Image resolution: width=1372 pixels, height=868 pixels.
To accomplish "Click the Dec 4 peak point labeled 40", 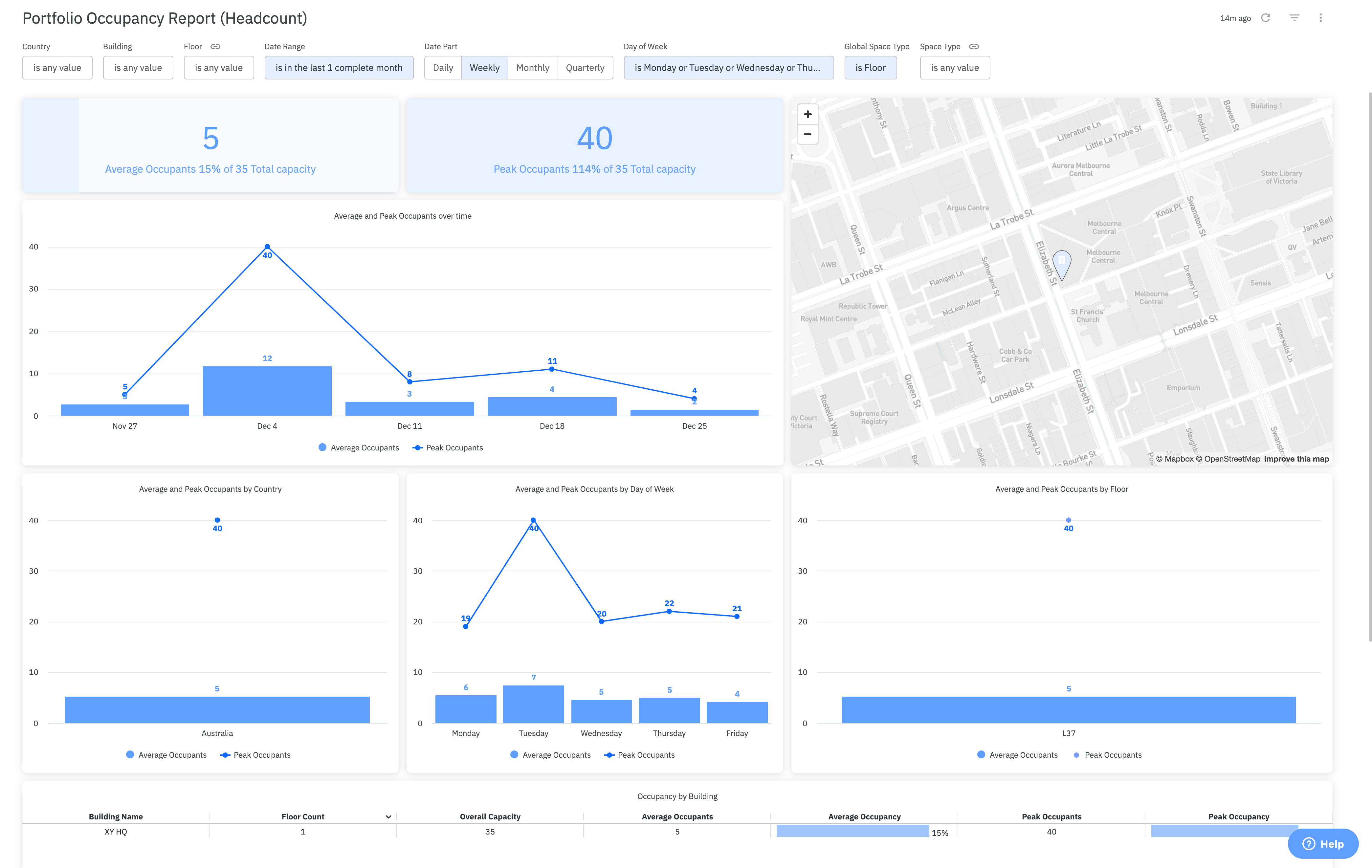I will tap(267, 247).
